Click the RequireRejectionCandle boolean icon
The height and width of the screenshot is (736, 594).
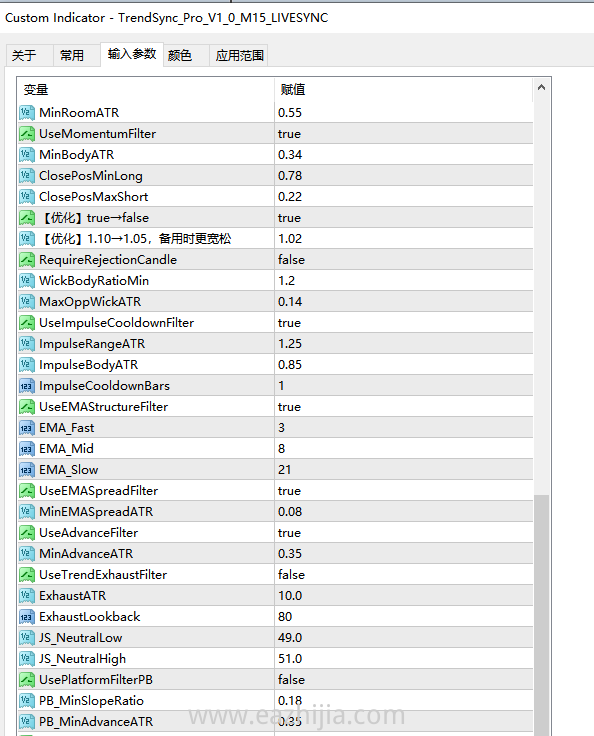[27, 260]
